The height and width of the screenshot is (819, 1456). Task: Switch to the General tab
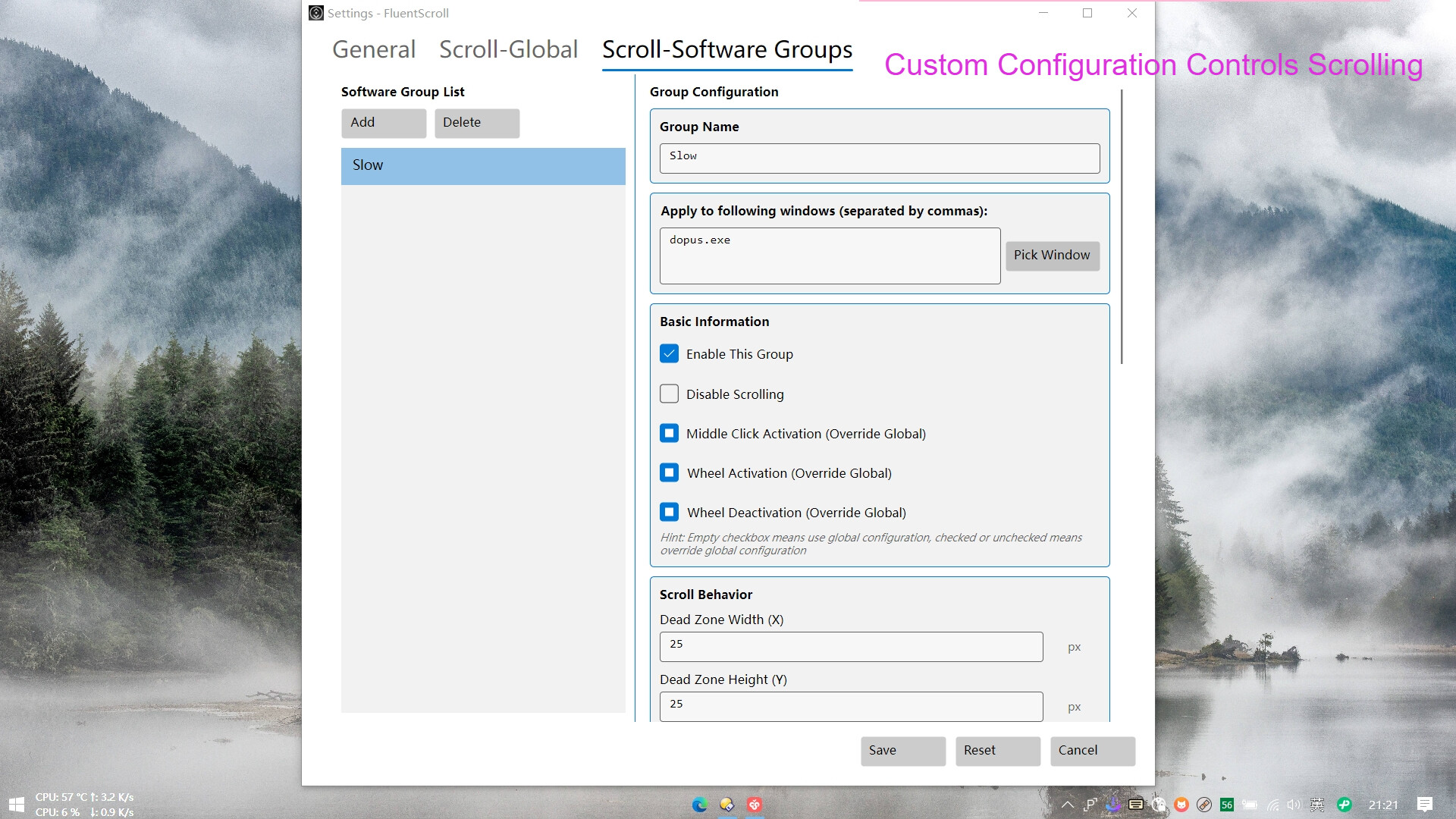(x=374, y=50)
